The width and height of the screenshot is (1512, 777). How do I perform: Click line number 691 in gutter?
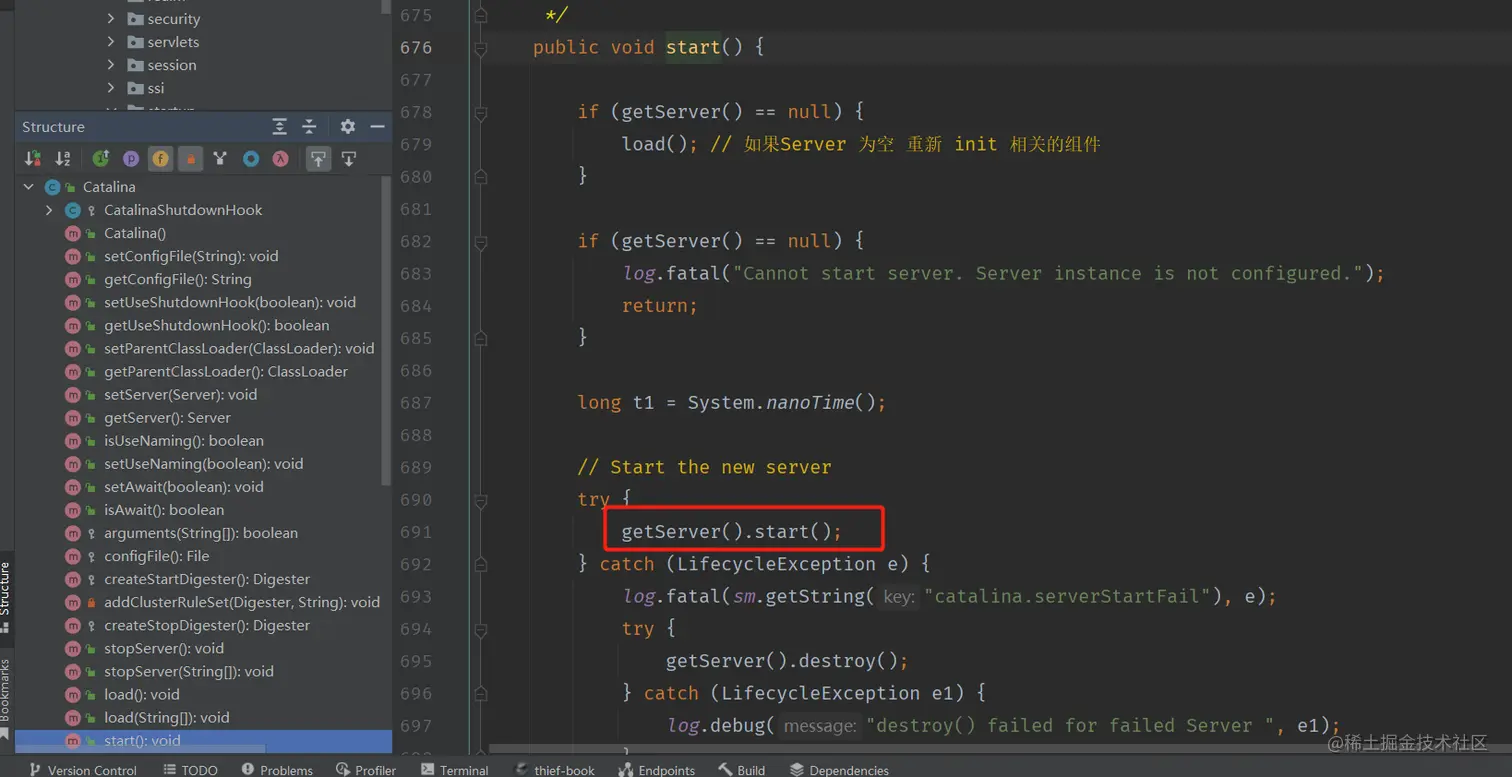pyautogui.click(x=416, y=532)
